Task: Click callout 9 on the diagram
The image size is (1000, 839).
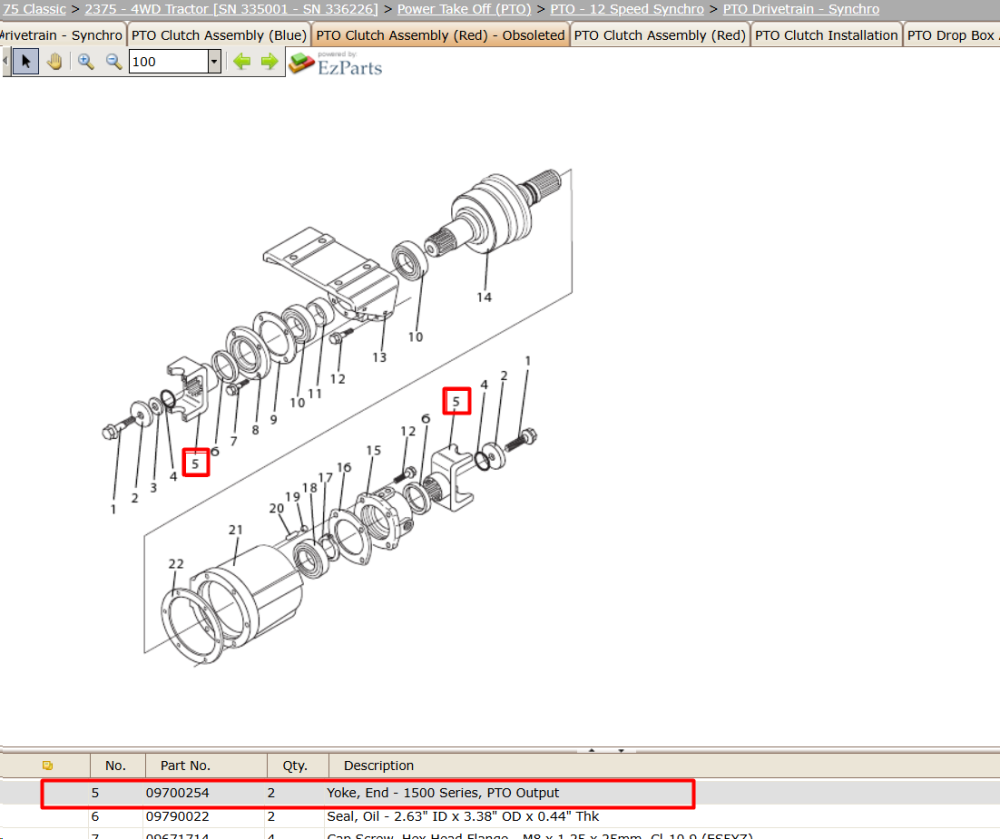Action: coord(274,420)
